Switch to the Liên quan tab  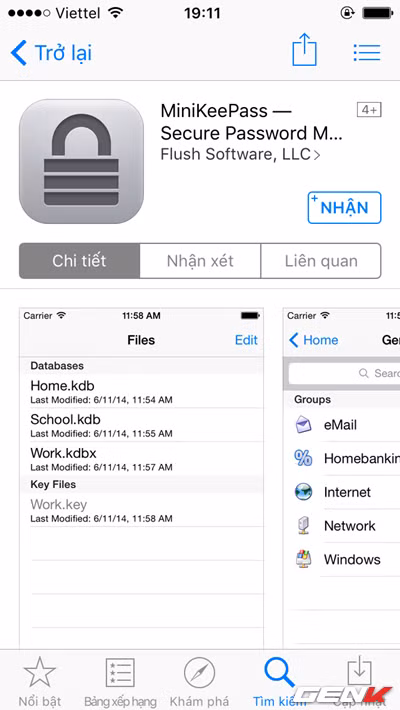point(321,261)
